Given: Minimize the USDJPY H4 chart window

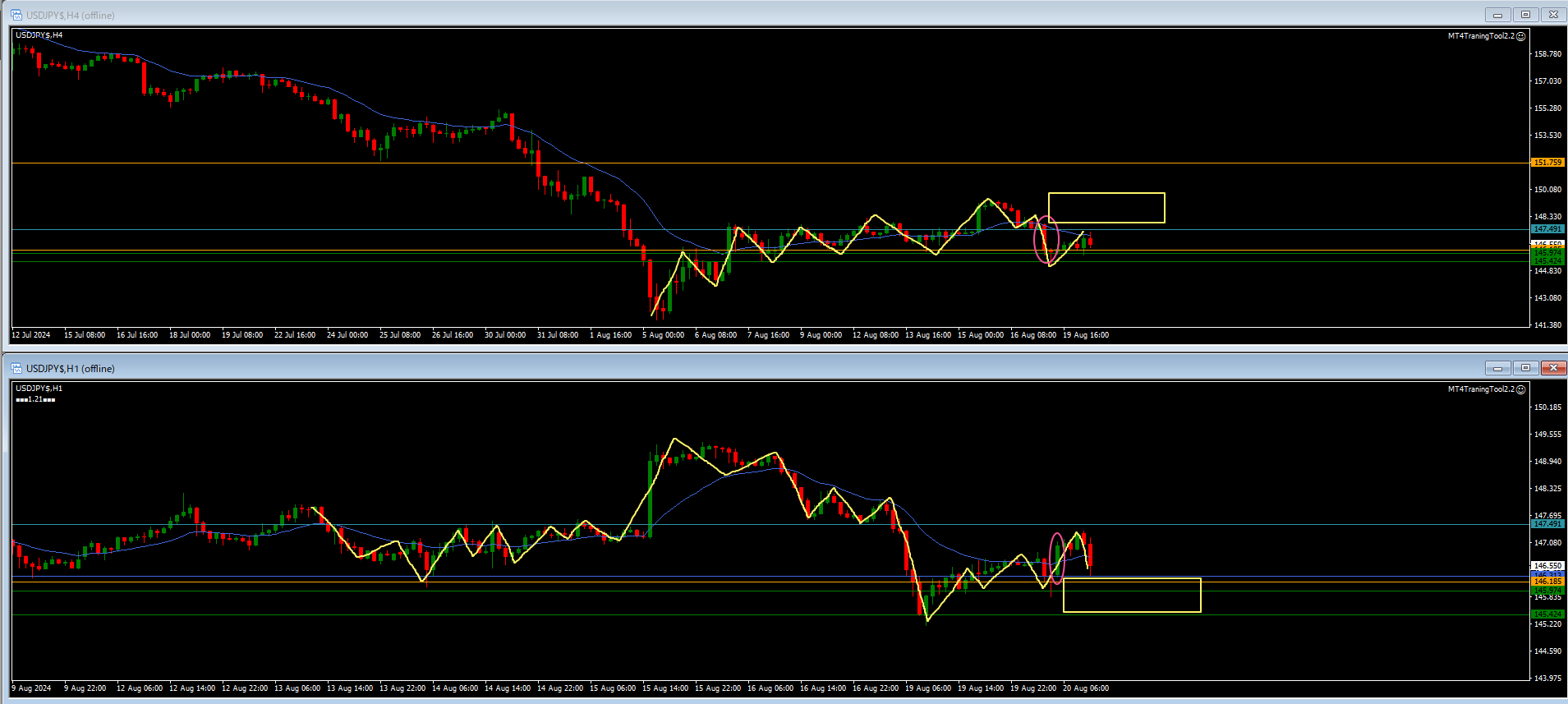Looking at the screenshot, I should pyautogui.click(x=1497, y=15).
